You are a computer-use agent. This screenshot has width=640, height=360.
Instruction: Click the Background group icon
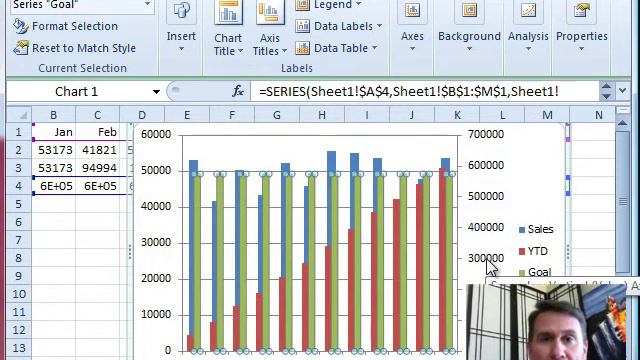(x=469, y=11)
